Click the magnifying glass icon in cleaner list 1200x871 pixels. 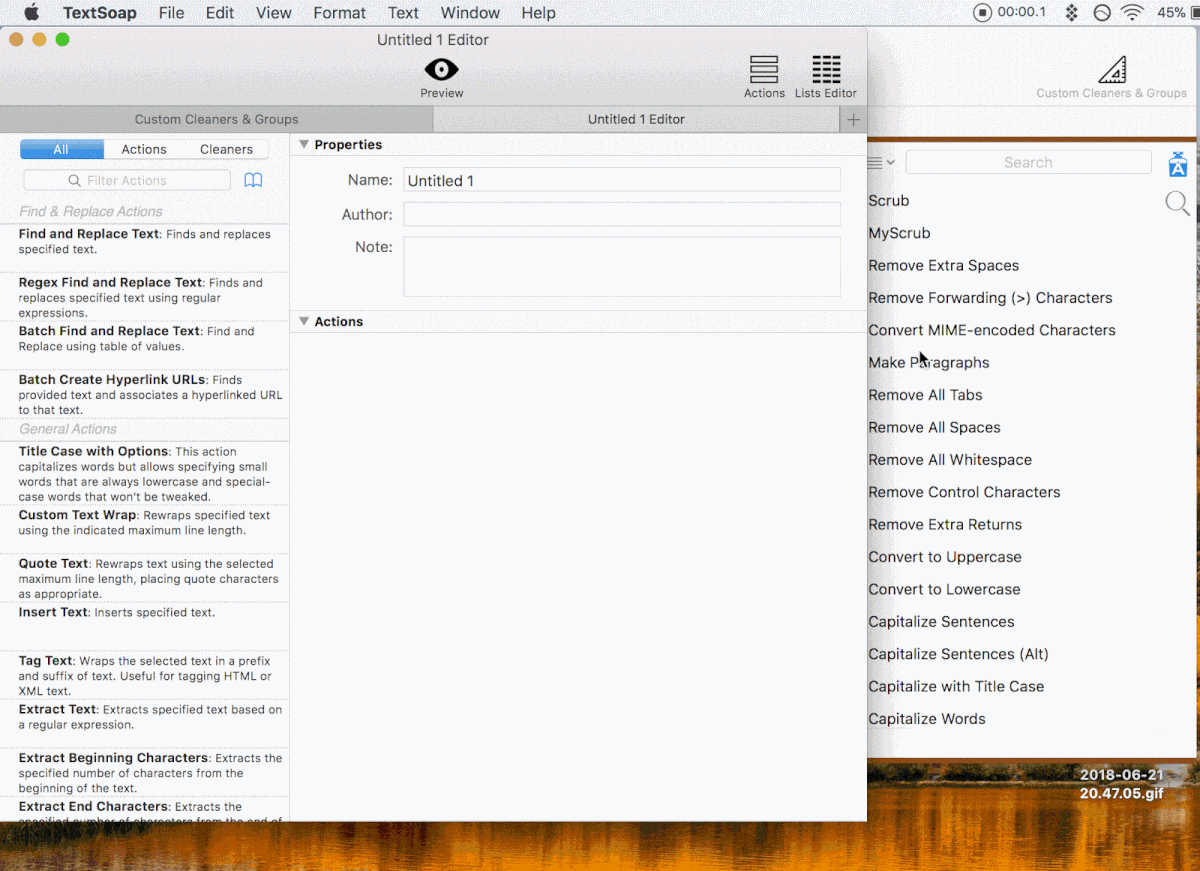click(1178, 203)
